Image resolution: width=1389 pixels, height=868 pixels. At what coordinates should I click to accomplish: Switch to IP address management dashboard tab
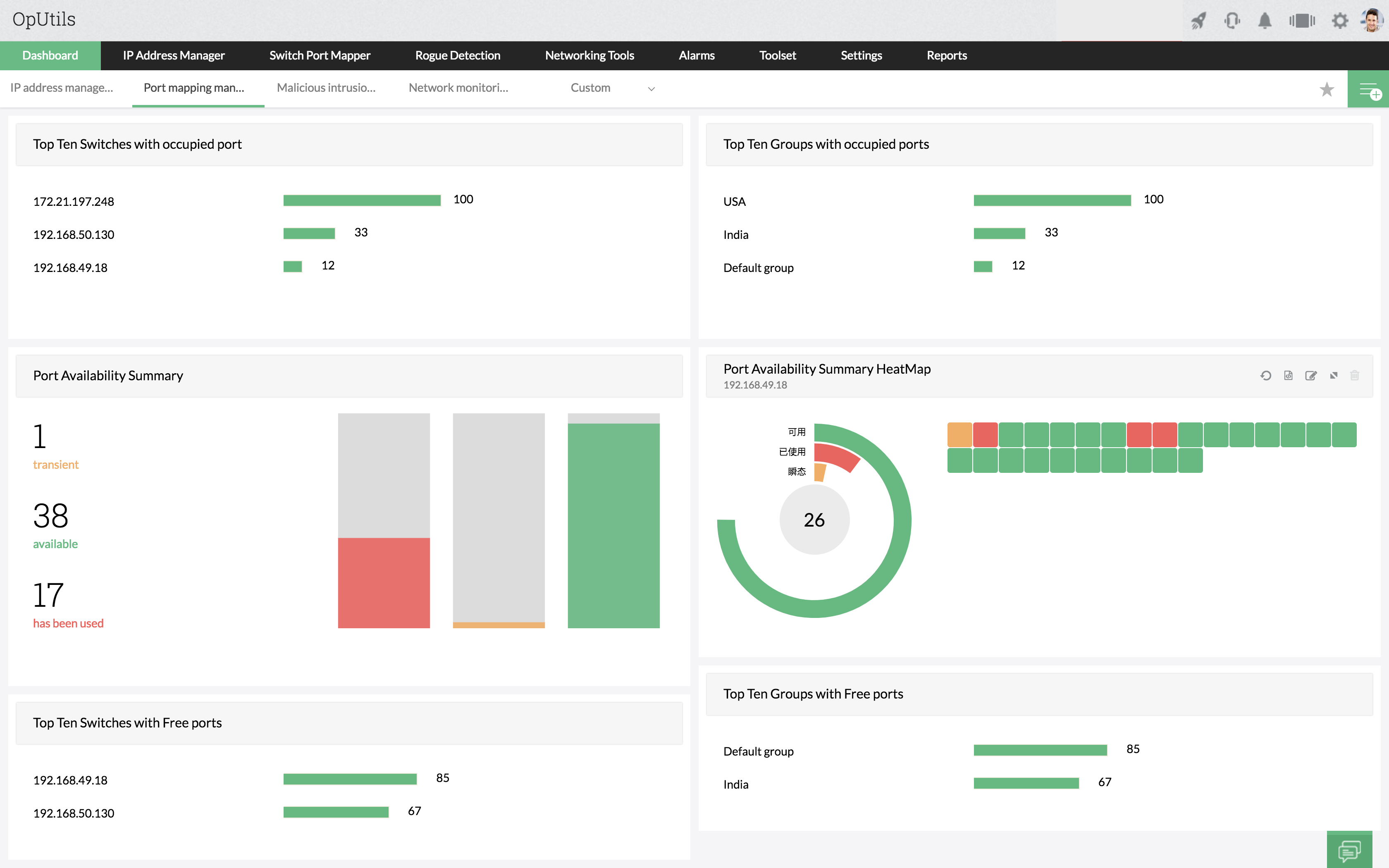(x=62, y=88)
